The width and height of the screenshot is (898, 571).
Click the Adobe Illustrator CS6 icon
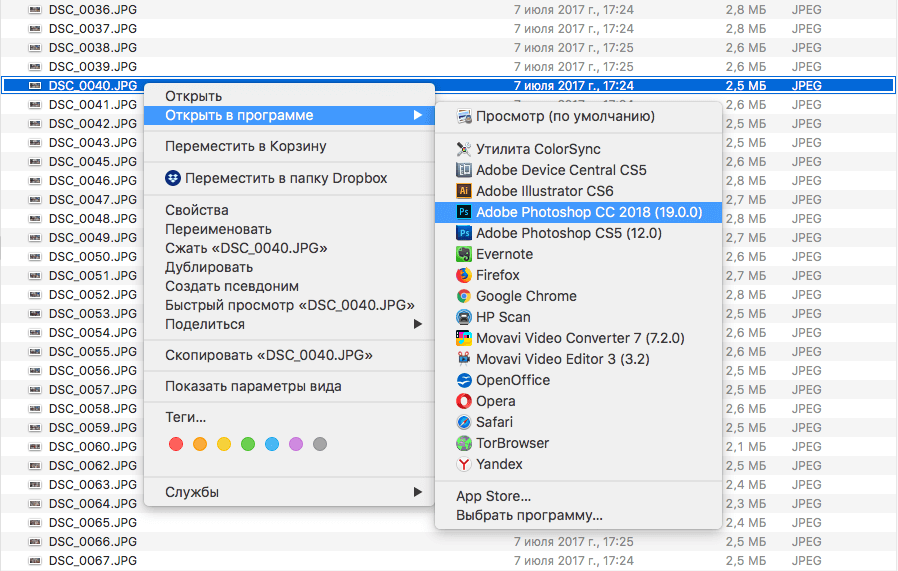click(x=464, y=191)
